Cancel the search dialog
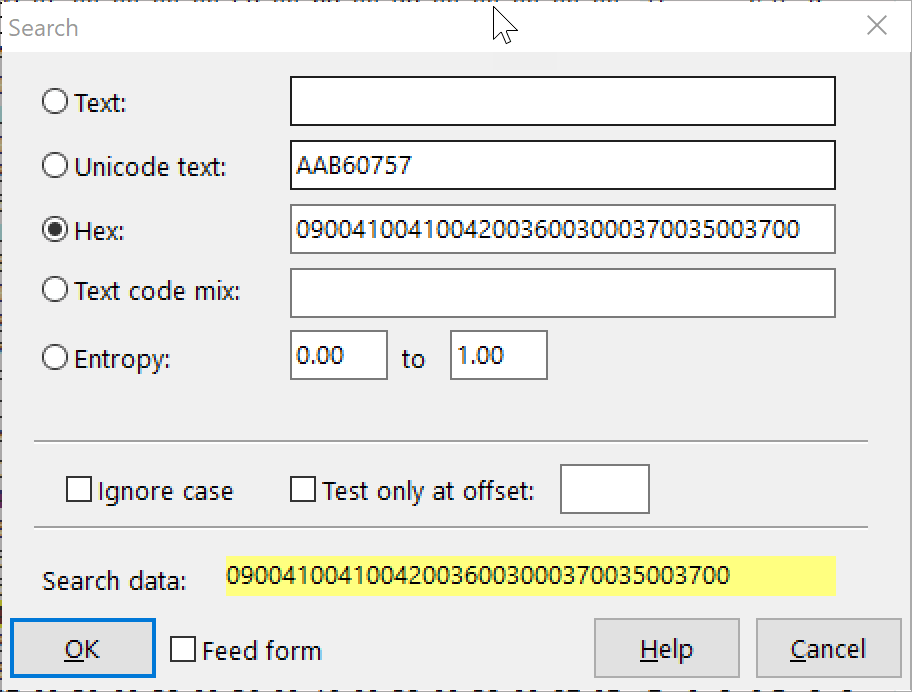The image size is (912, 692). (x=827, y=650)
